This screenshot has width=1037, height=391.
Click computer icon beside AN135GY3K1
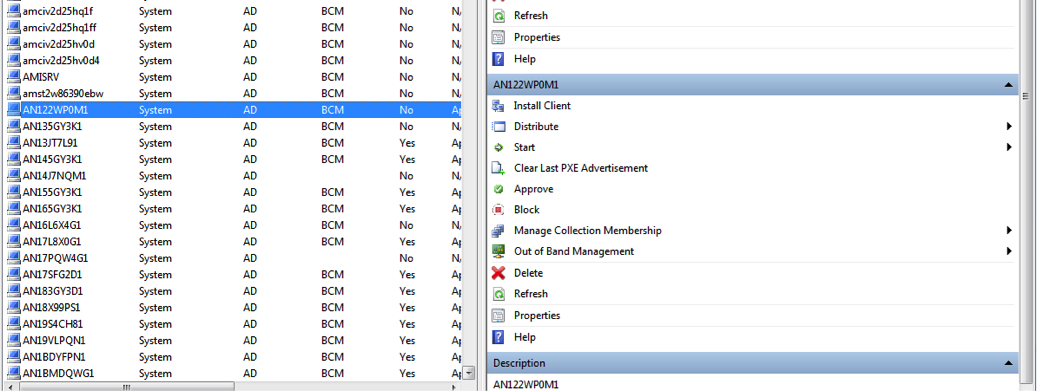point(13,126)
